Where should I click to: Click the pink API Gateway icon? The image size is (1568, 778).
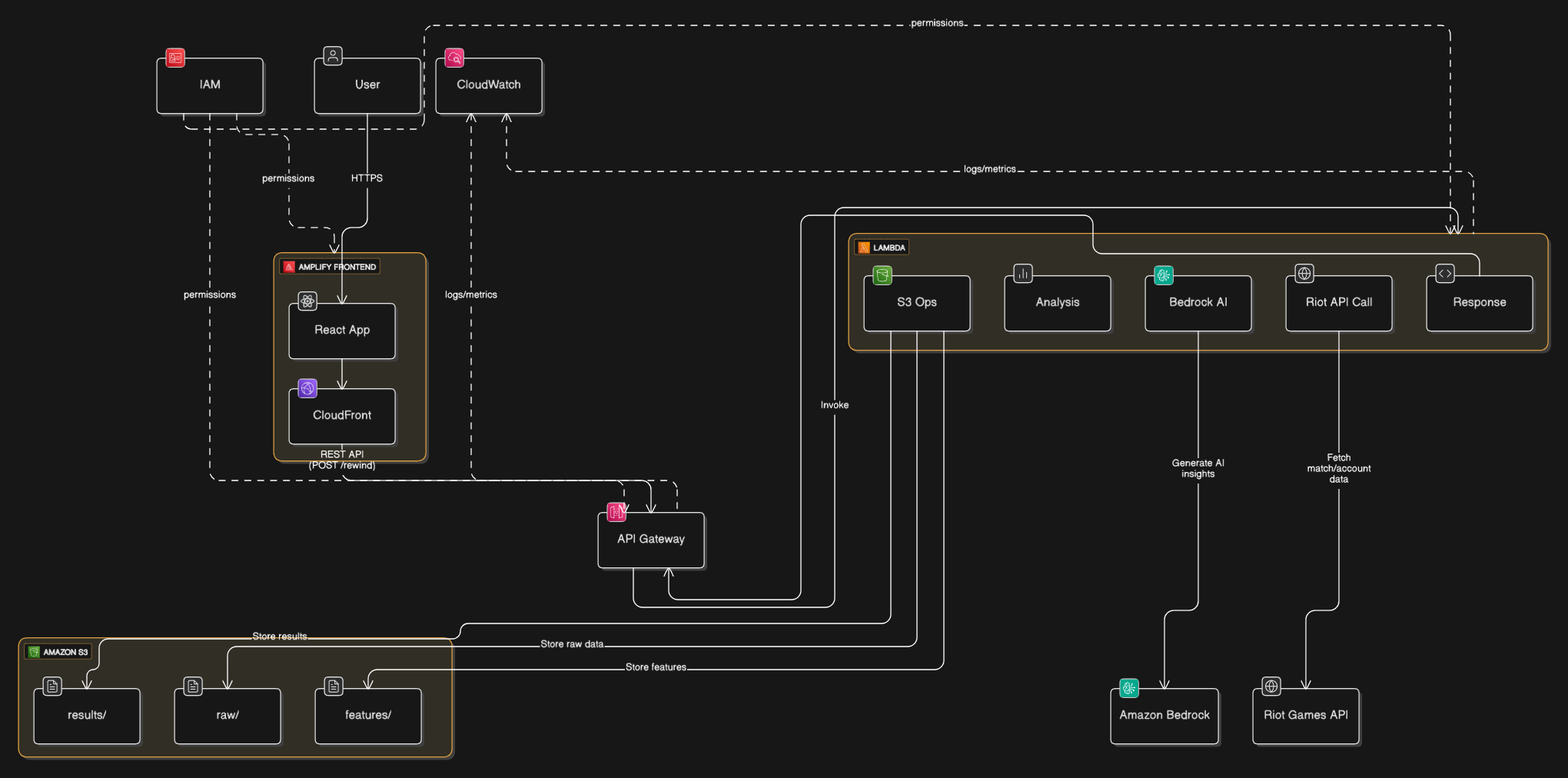coord(616,511)
